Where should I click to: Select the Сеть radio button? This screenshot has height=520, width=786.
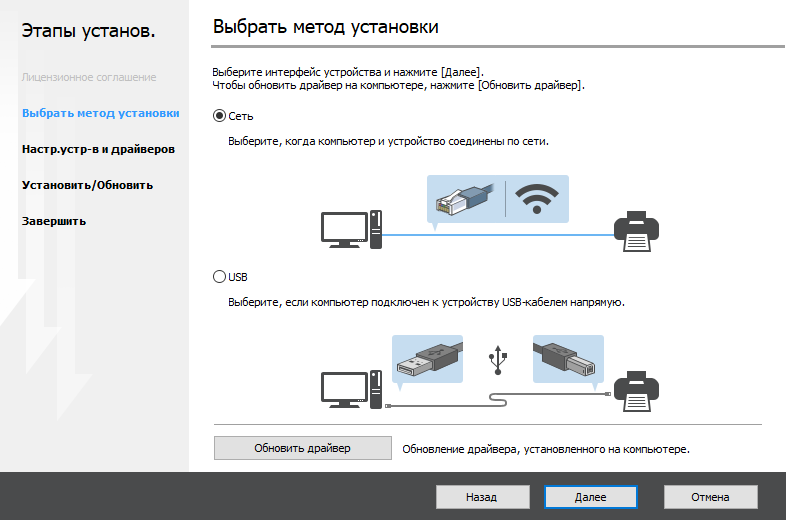(x=219, y=116)
